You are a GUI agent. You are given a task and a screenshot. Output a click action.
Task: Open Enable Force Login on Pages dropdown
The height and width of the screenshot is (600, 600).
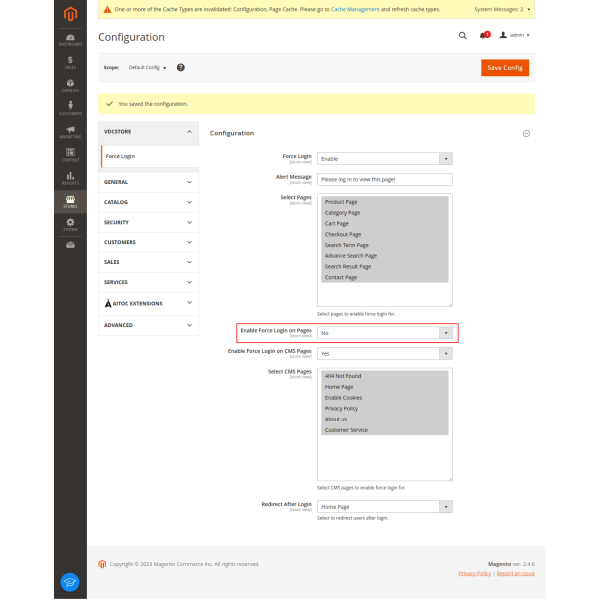coord(385,333)
